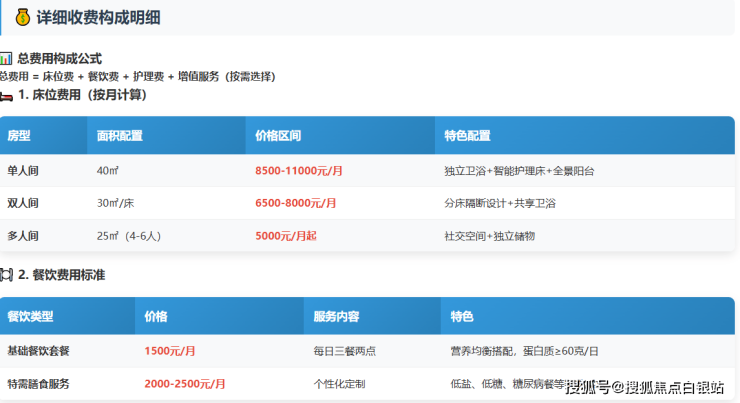The image size is (740, 403).
Task: Select the 单人间 row label
Action: coord(23,171)
